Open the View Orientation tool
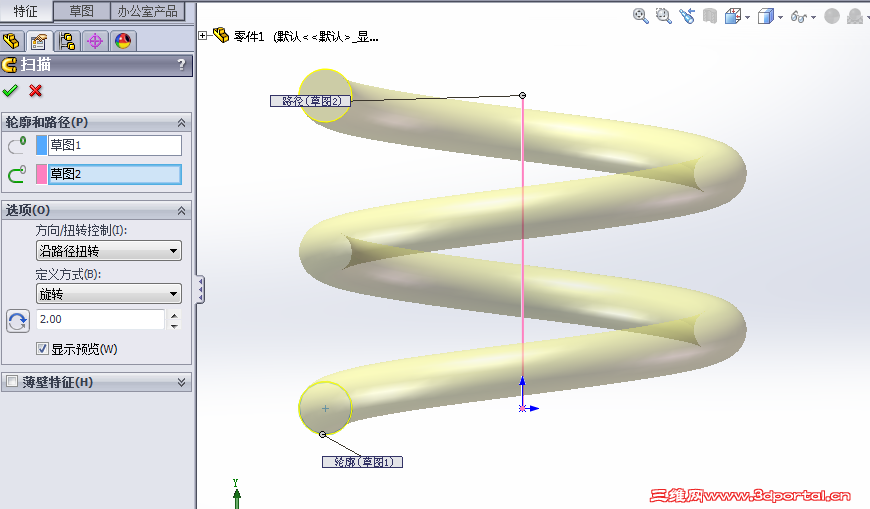This screenshot has height=509, width=870. pos(733,16)
